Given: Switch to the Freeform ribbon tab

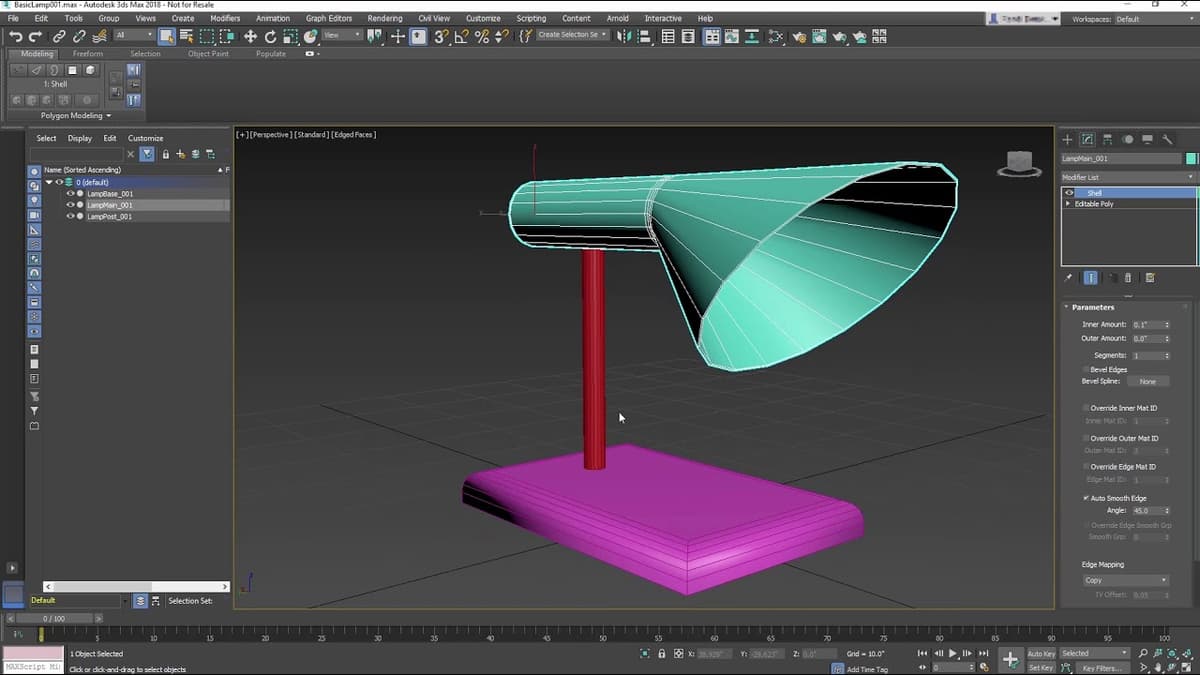Looking at the screenshot, I should pos(88,54).
